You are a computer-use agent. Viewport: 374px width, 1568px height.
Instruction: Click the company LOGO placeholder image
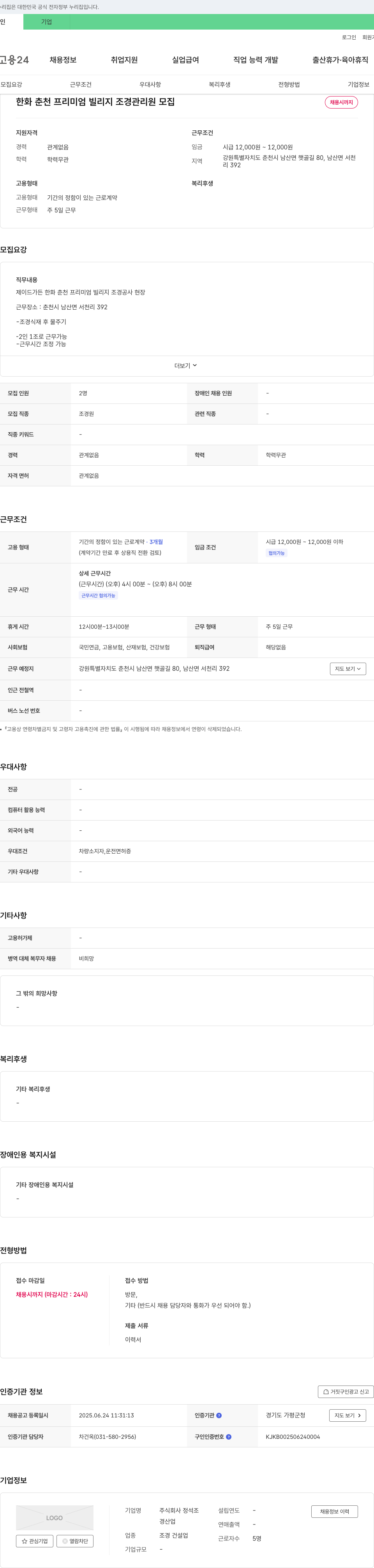click(55, 1517)
